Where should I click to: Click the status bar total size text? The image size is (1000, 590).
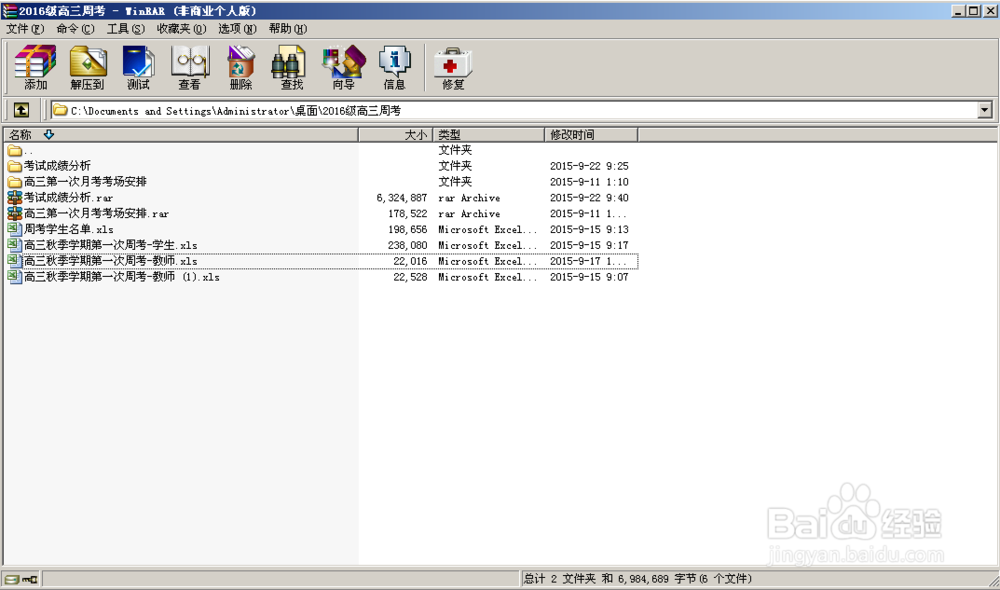[638, 579]
